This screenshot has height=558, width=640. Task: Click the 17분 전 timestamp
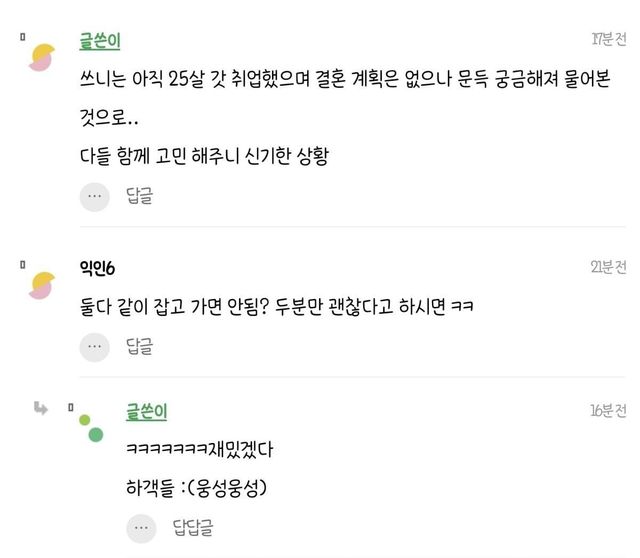tap(608, 39)
